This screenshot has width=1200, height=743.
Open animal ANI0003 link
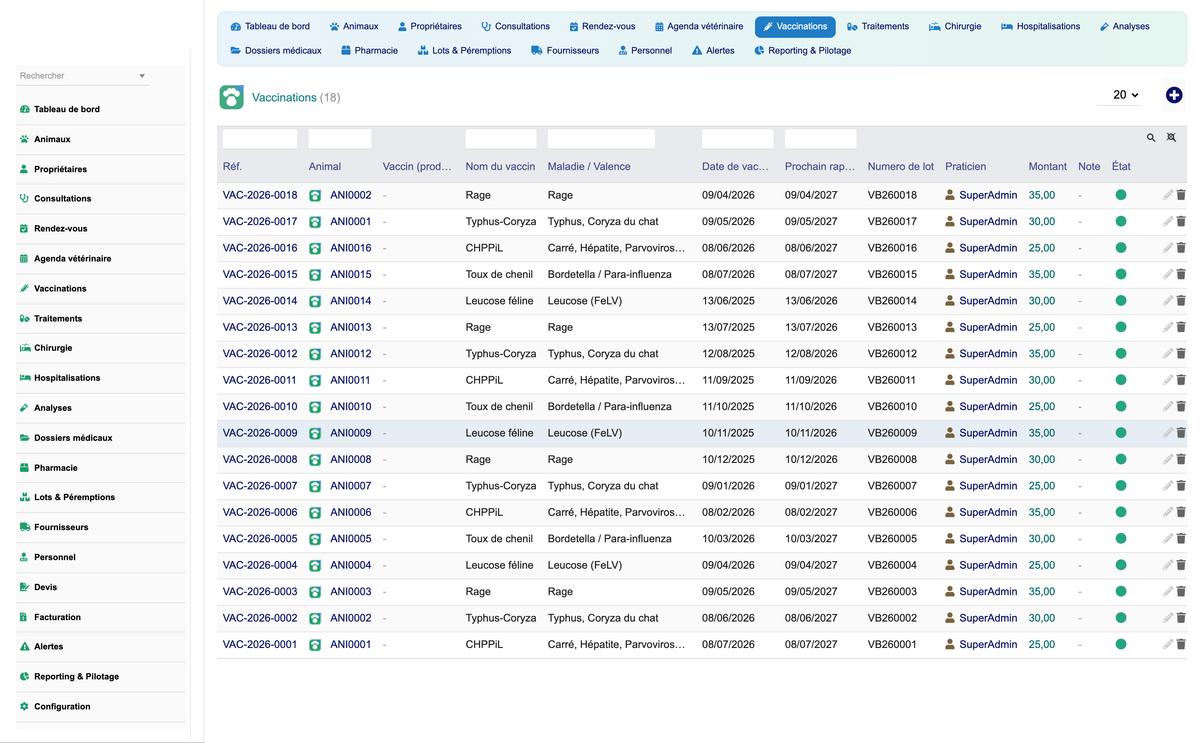click(x=351, y=592)
